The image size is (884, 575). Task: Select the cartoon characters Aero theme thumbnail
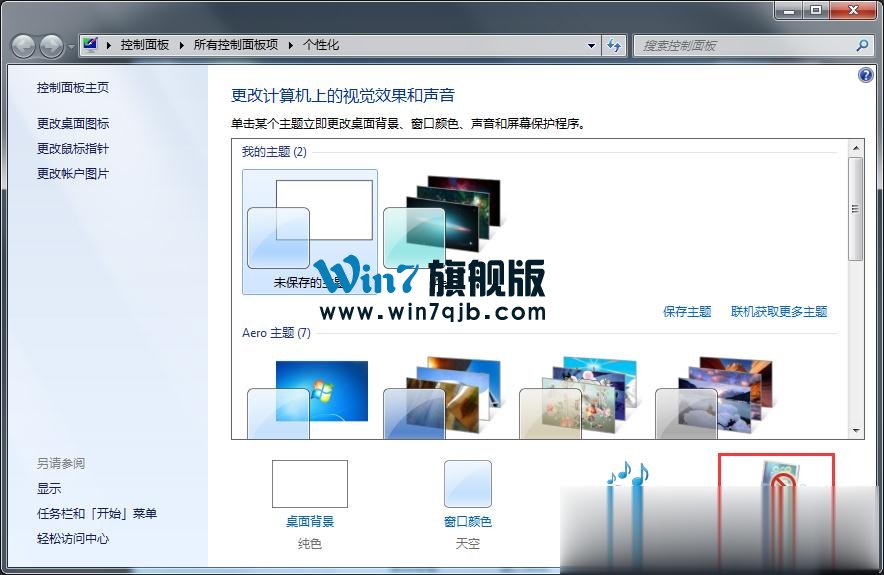click(578, 398)
